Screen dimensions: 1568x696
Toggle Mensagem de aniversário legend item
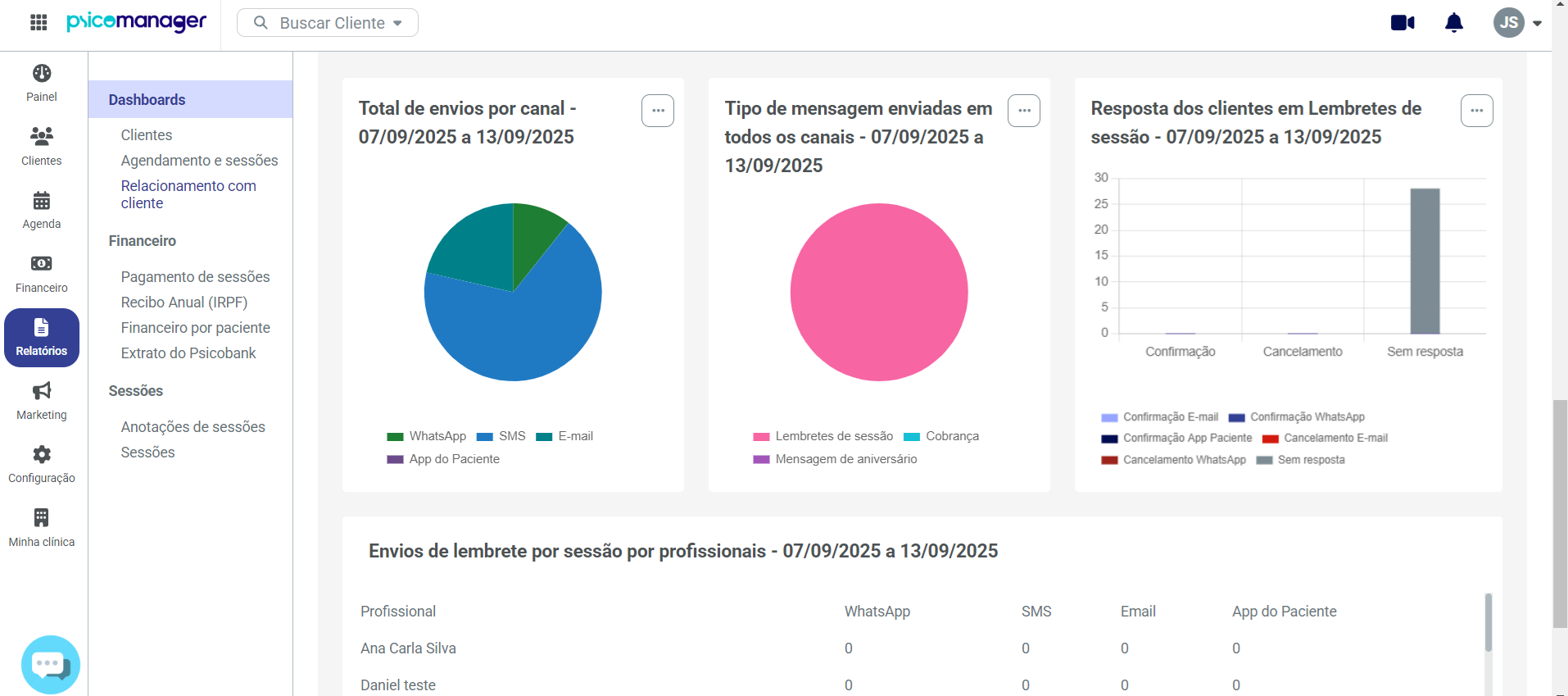[836, 459]
